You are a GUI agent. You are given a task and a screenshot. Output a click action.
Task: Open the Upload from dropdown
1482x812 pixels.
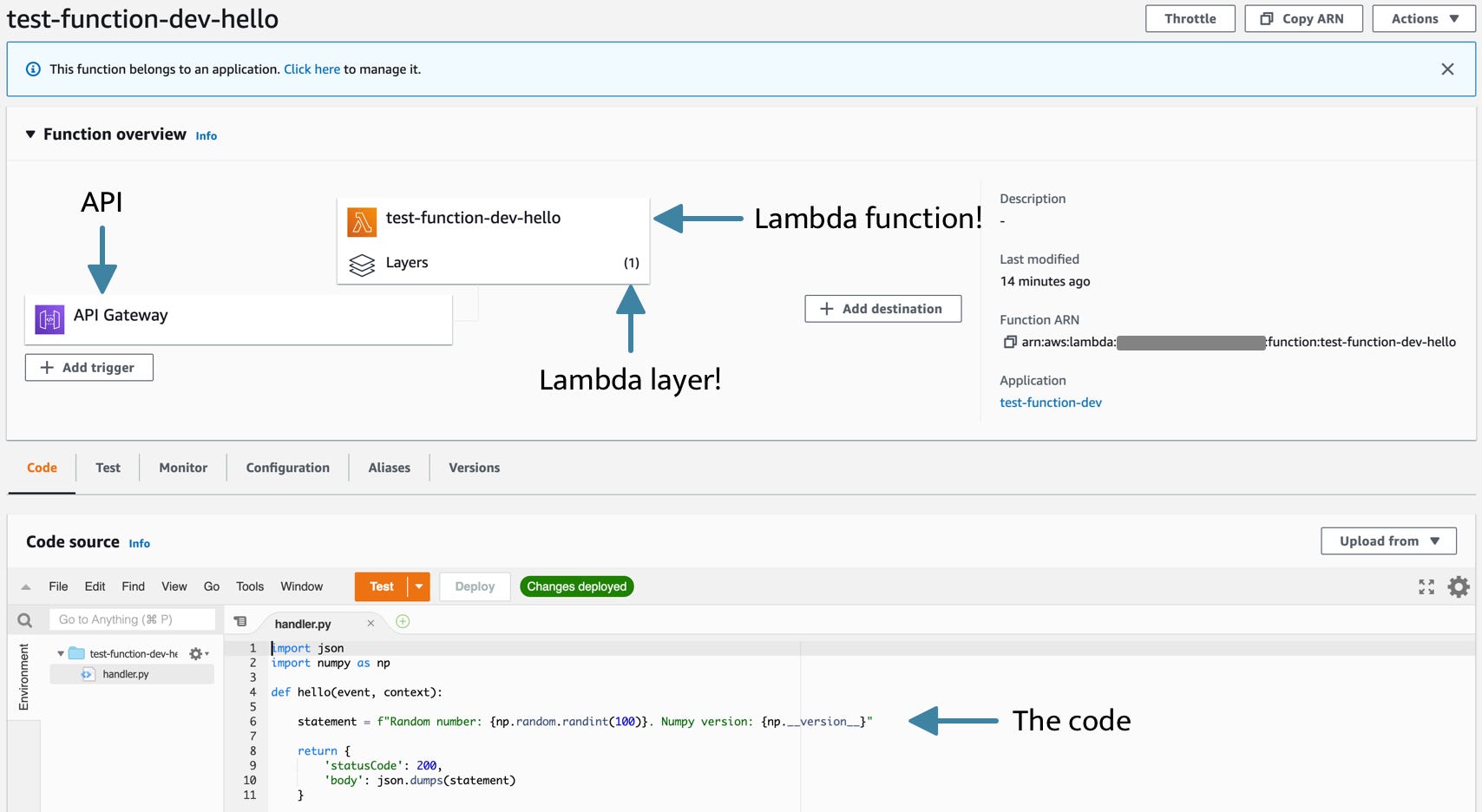click(1388, 541)
